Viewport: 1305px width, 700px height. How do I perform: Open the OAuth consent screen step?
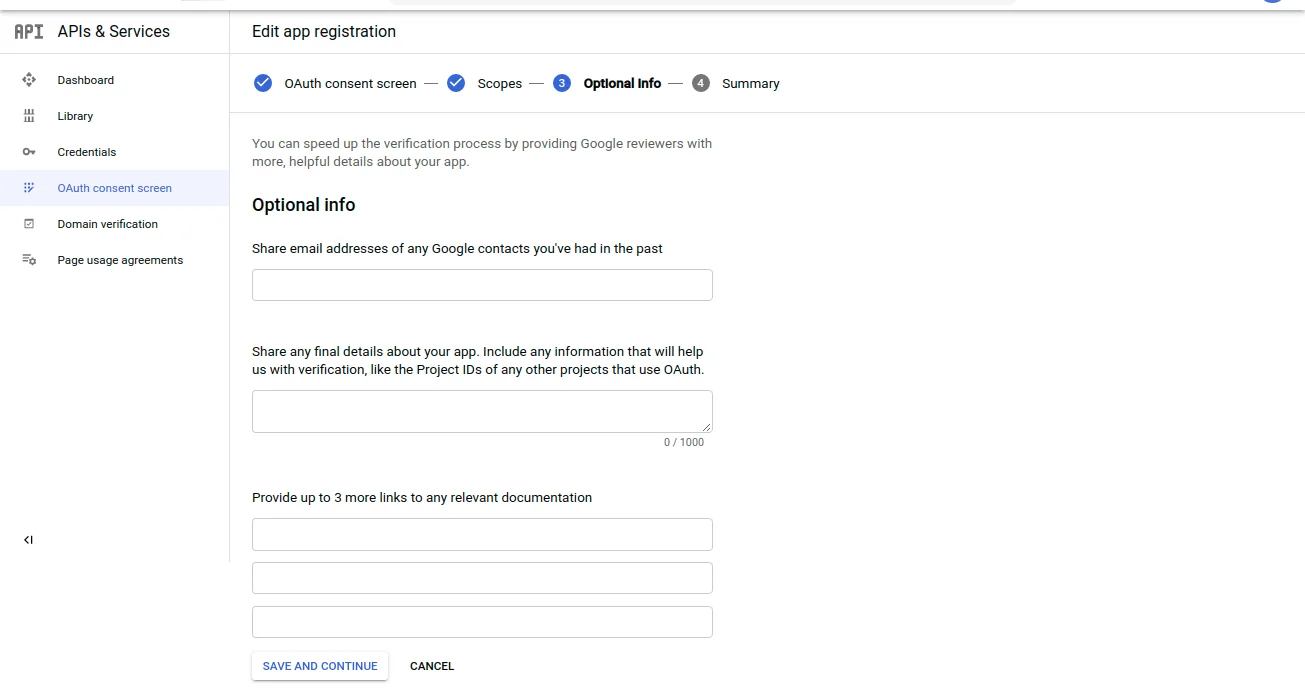(x=349, y=83)
